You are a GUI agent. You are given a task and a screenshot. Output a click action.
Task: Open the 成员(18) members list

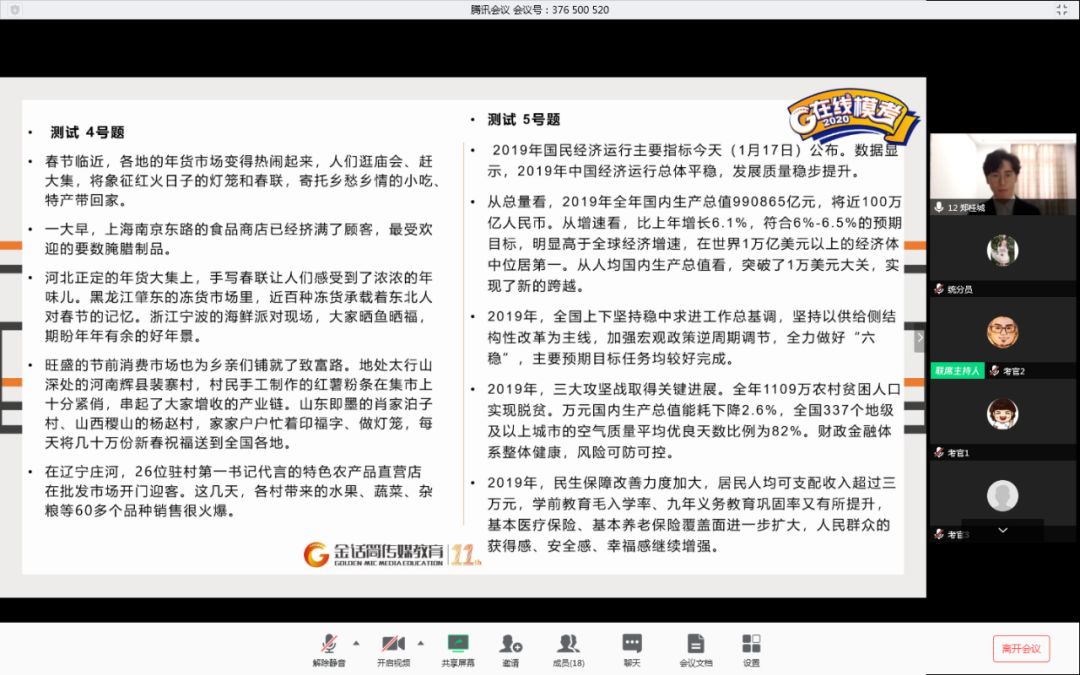(568, 650)
